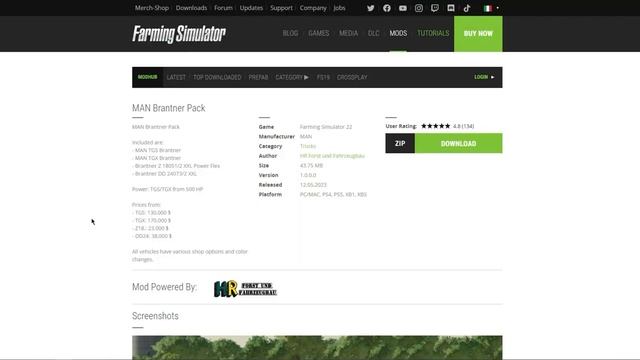Select the ModHub tab
This screenshot has width=640, height=360.
click(x=147, y=77)
